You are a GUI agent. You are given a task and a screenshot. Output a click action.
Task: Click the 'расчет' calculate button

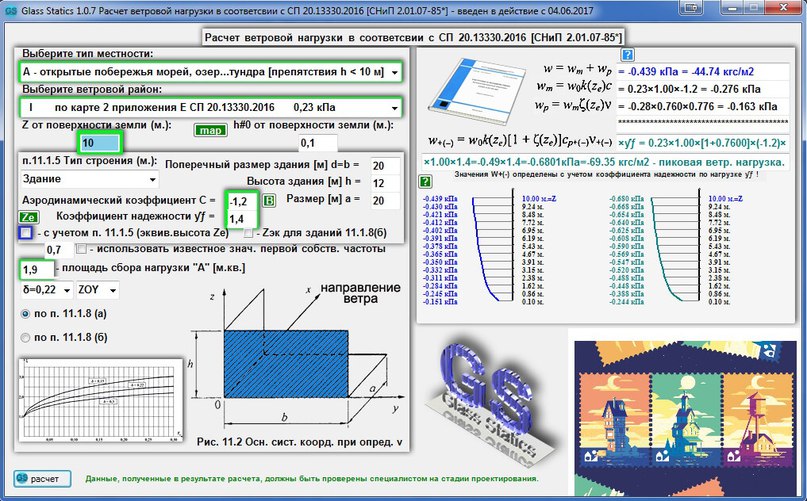[x=42, y=478]
